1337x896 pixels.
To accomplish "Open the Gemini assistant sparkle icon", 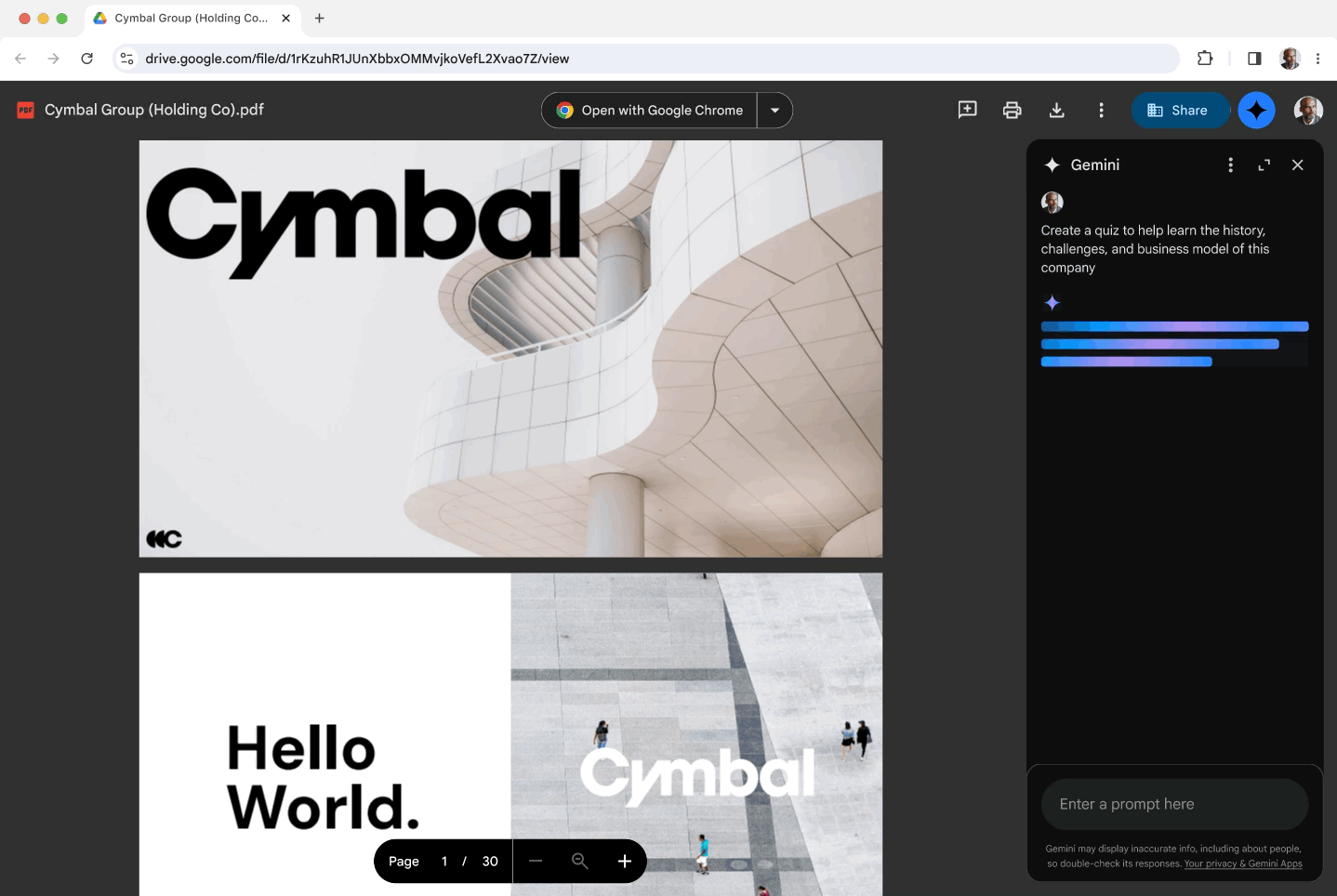I will (x=1256, y=110).
